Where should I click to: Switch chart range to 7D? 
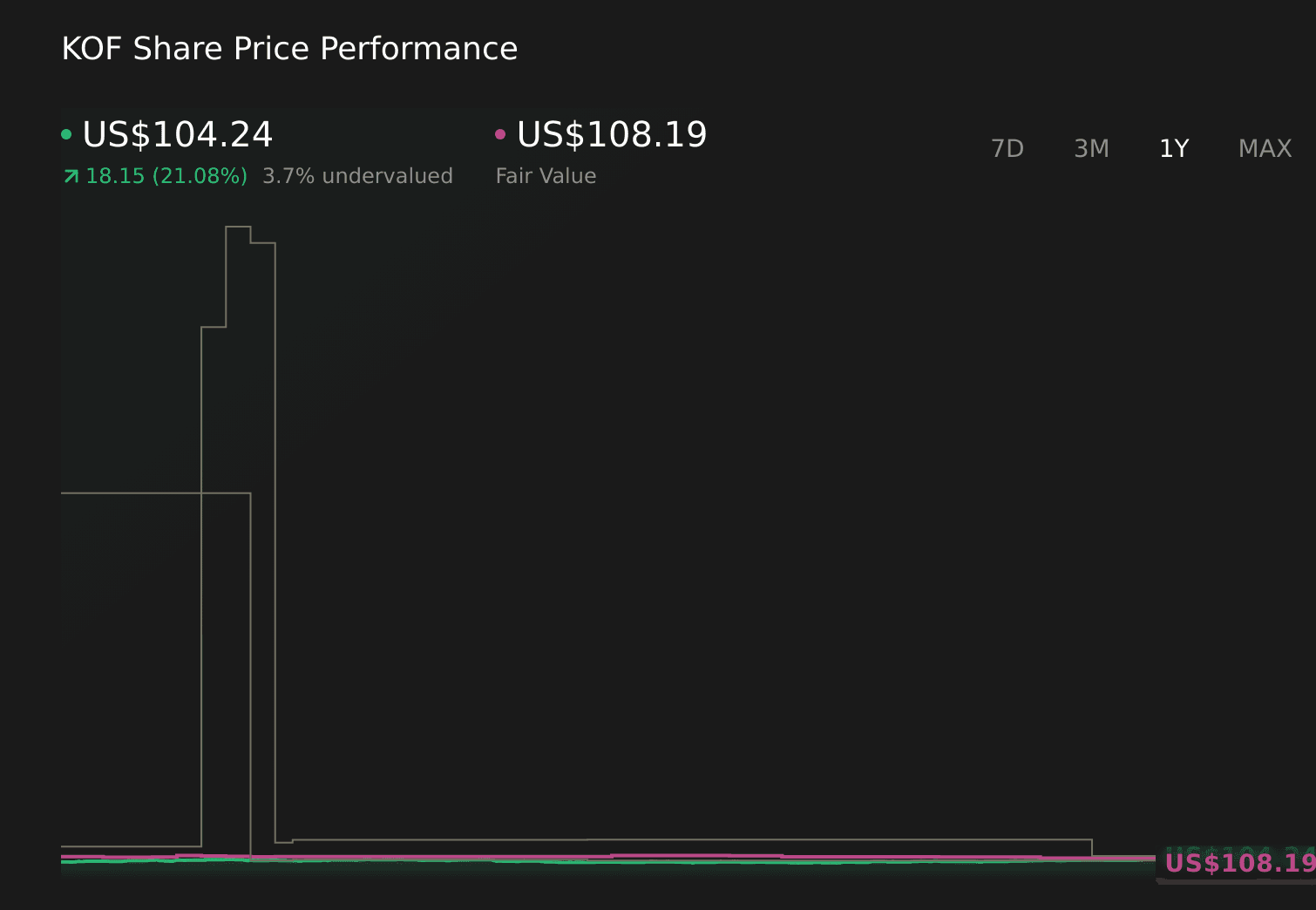(1007, 149)
